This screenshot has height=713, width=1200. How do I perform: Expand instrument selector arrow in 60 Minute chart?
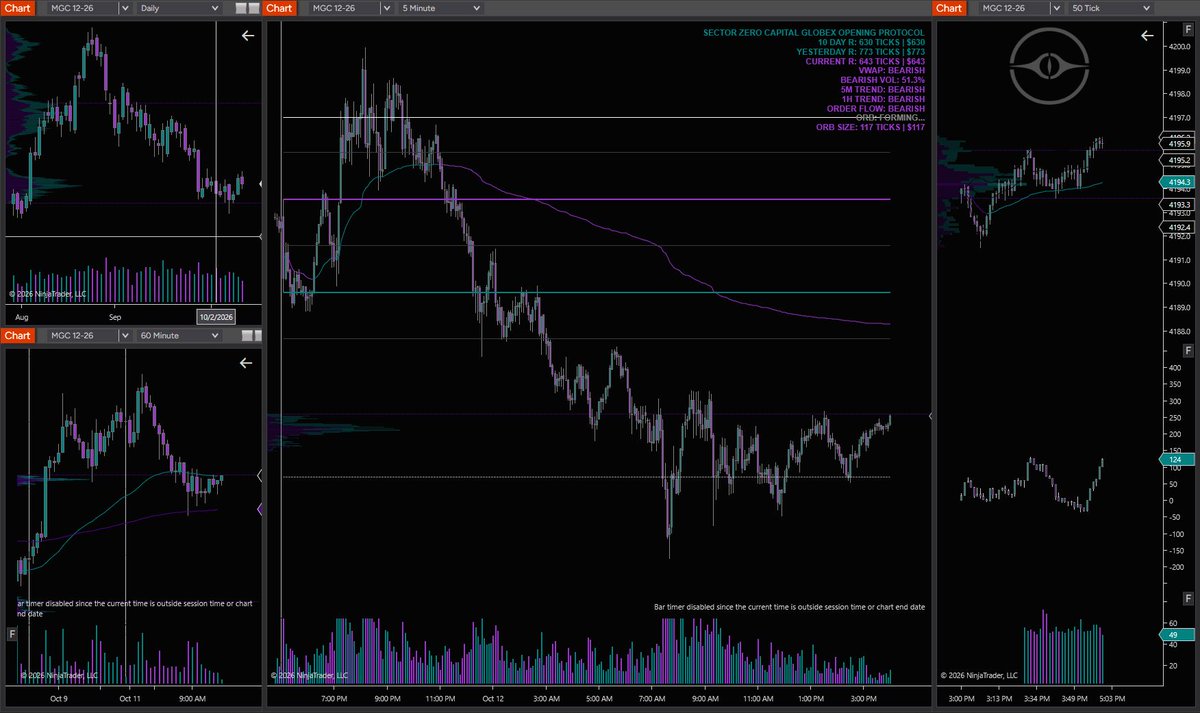click(125, 335)
